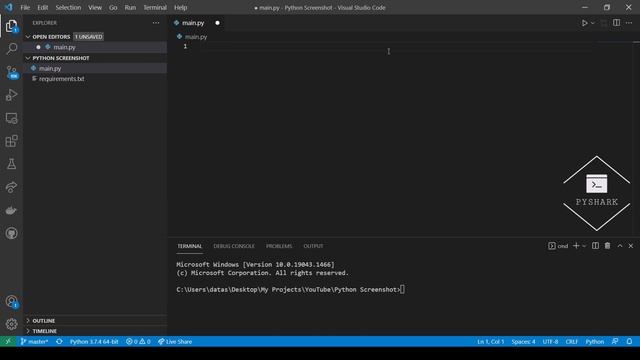
Task: Open the launch profile dropdown beside plus
Action: [x=584, y=246]
